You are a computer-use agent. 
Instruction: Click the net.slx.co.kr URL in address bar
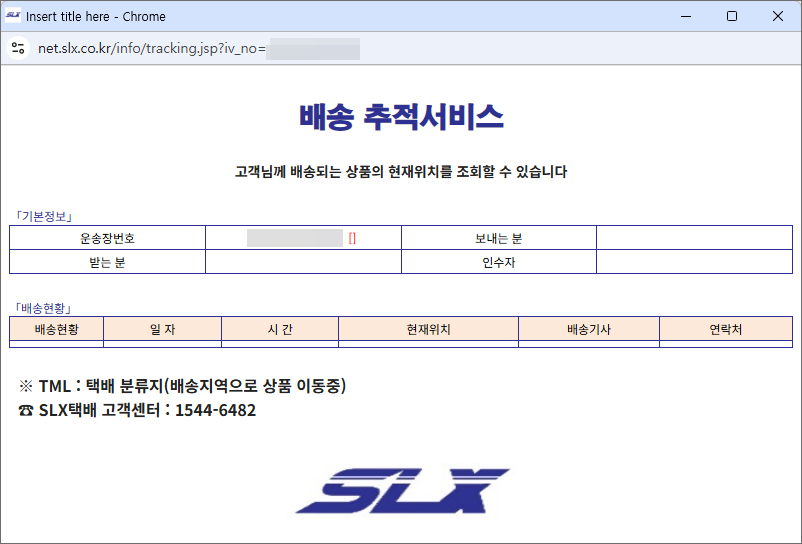click(152, 49)
